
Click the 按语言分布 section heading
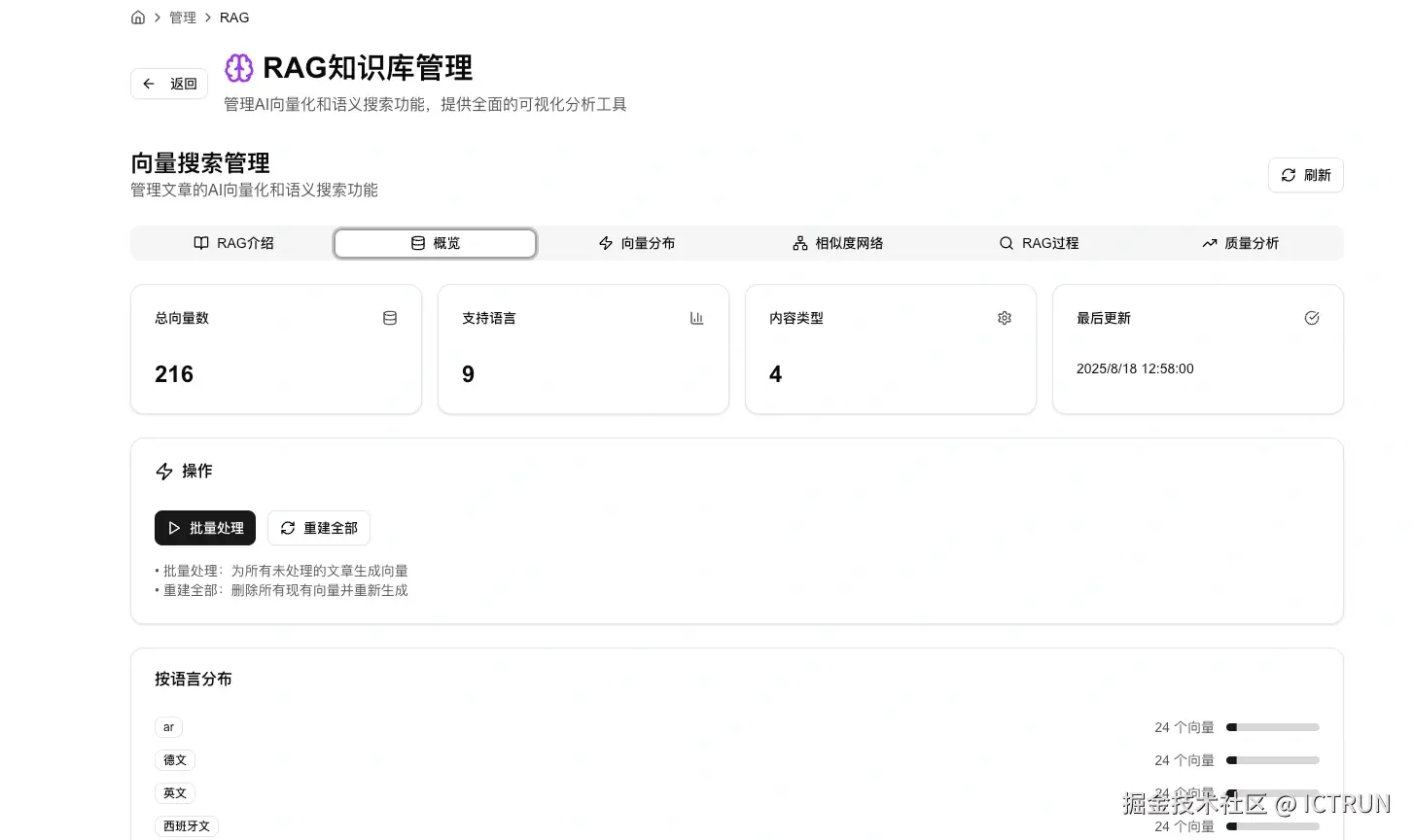point(194,679)
